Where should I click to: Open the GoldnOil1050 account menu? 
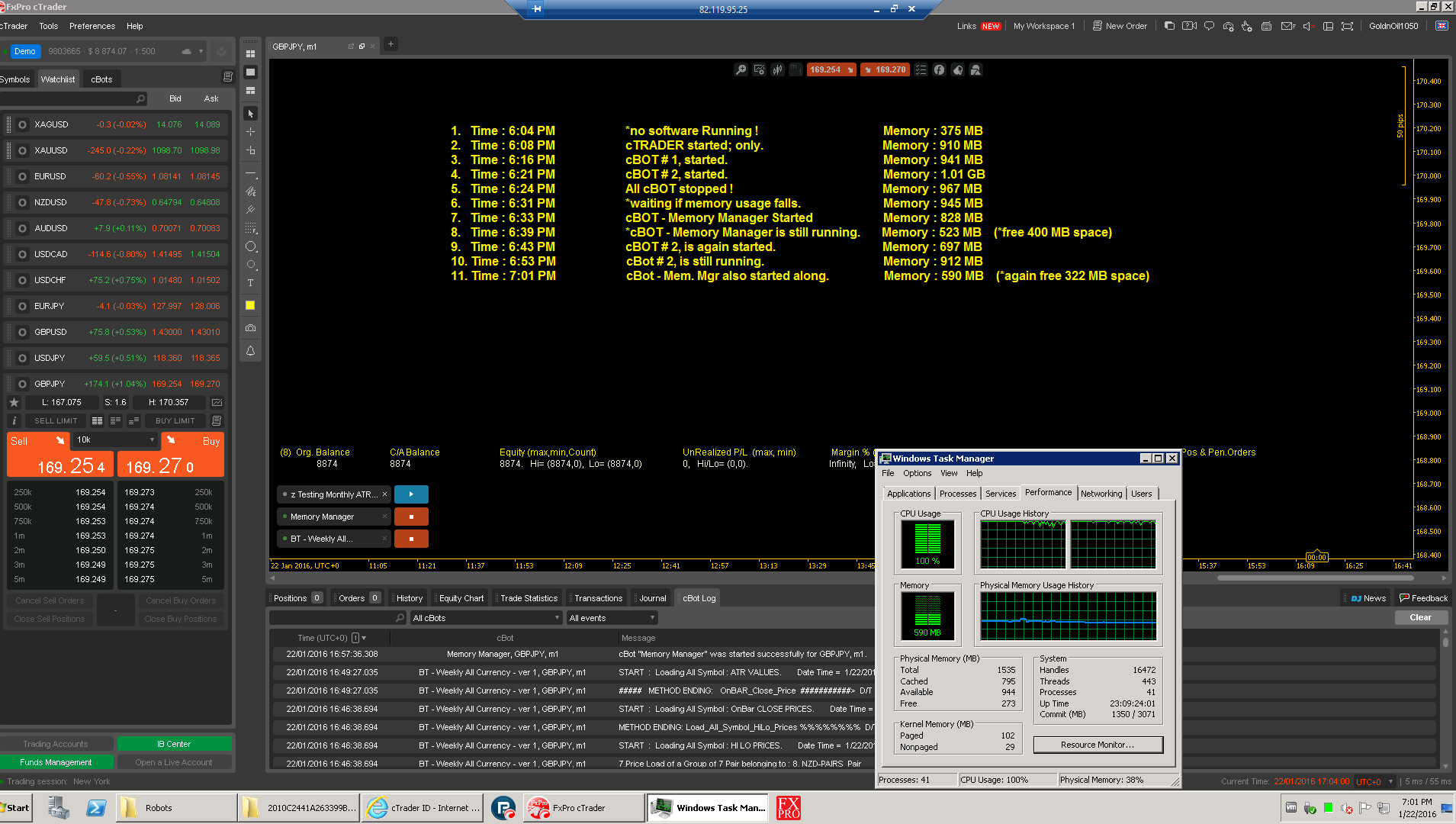point(1393,26)
